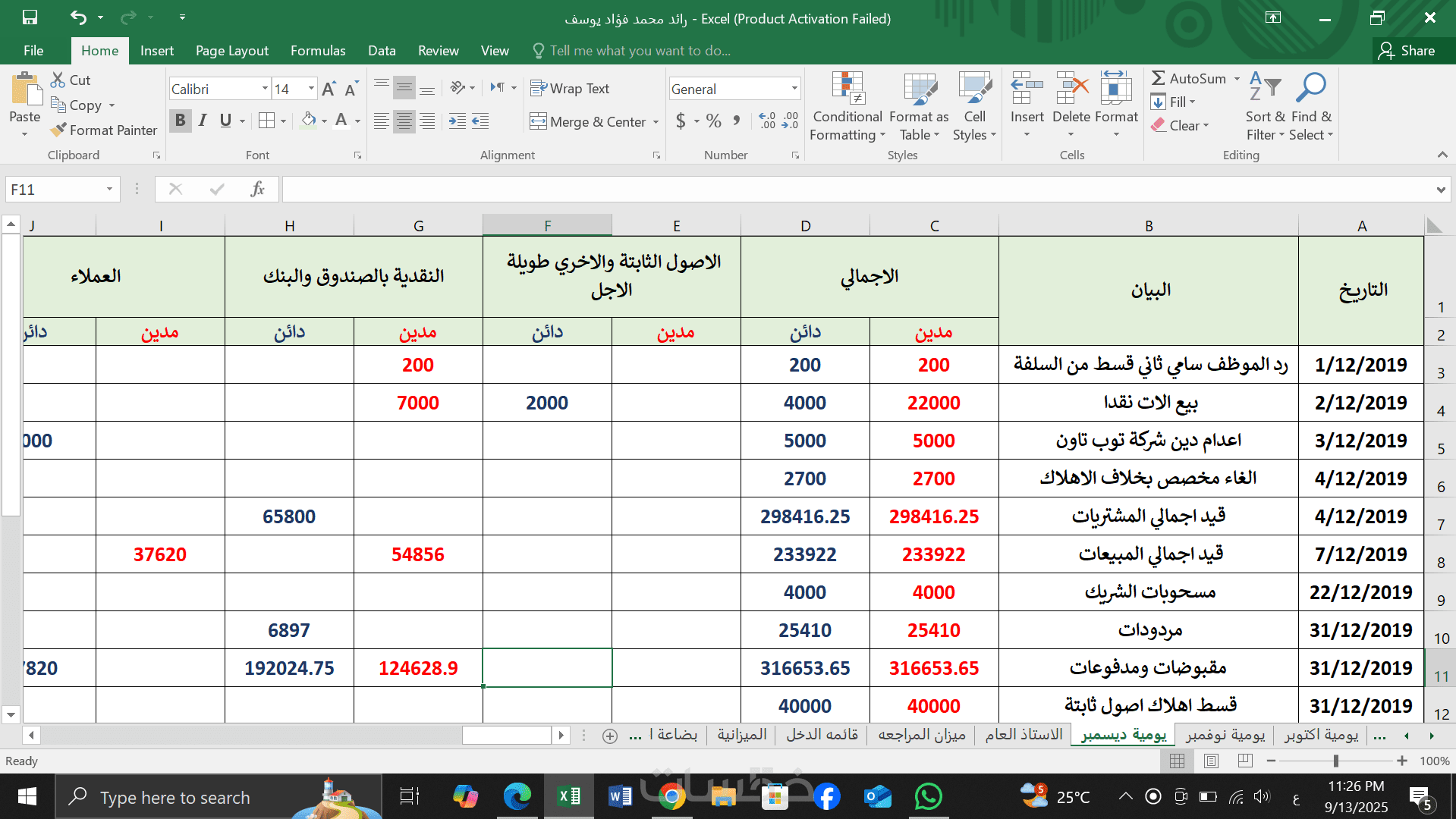Viewport: 1456px width, 819px height.
Task: Undo the last action
Action: click(x=78, y=17)
